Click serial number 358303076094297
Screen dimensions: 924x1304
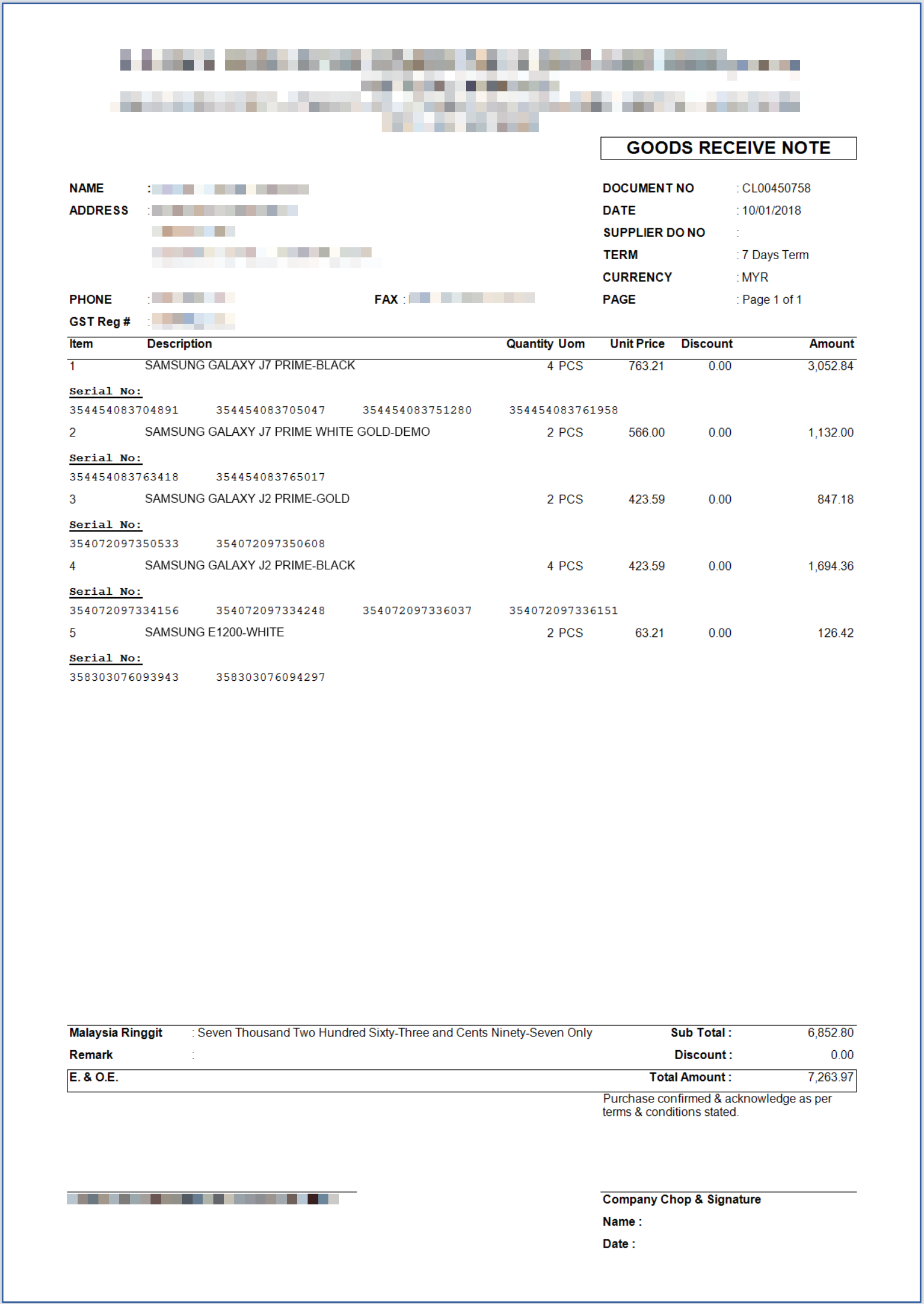coord(270,677)
